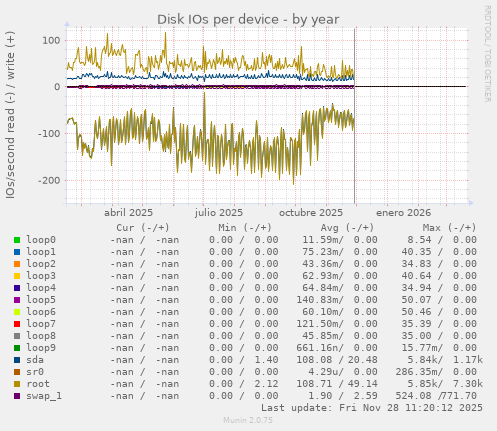Click the loop7 red legend swatch
Screen dimensions: 497x431
(x=17, y=324)
